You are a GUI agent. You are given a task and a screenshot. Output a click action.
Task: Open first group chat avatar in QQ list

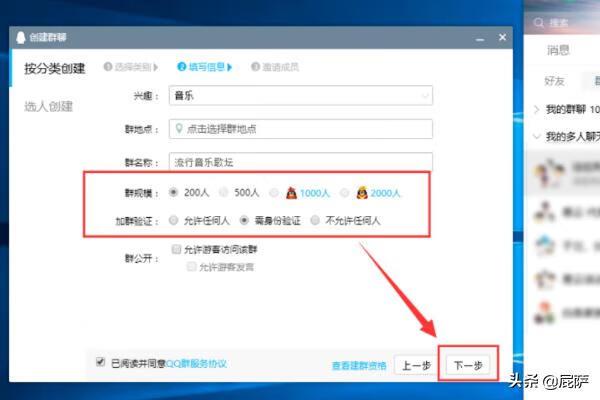coord(548,173)
